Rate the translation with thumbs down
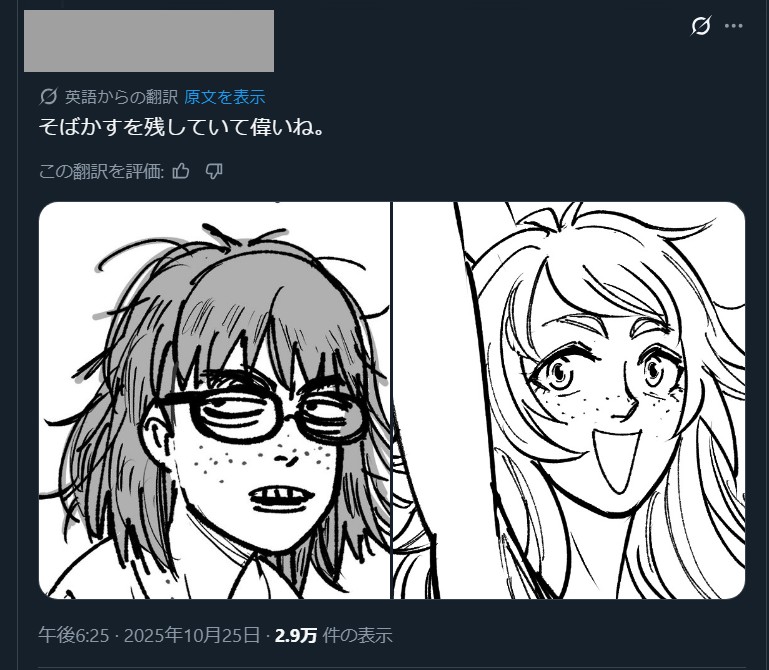Screen dimensions: 769x670 coord(213,171)
